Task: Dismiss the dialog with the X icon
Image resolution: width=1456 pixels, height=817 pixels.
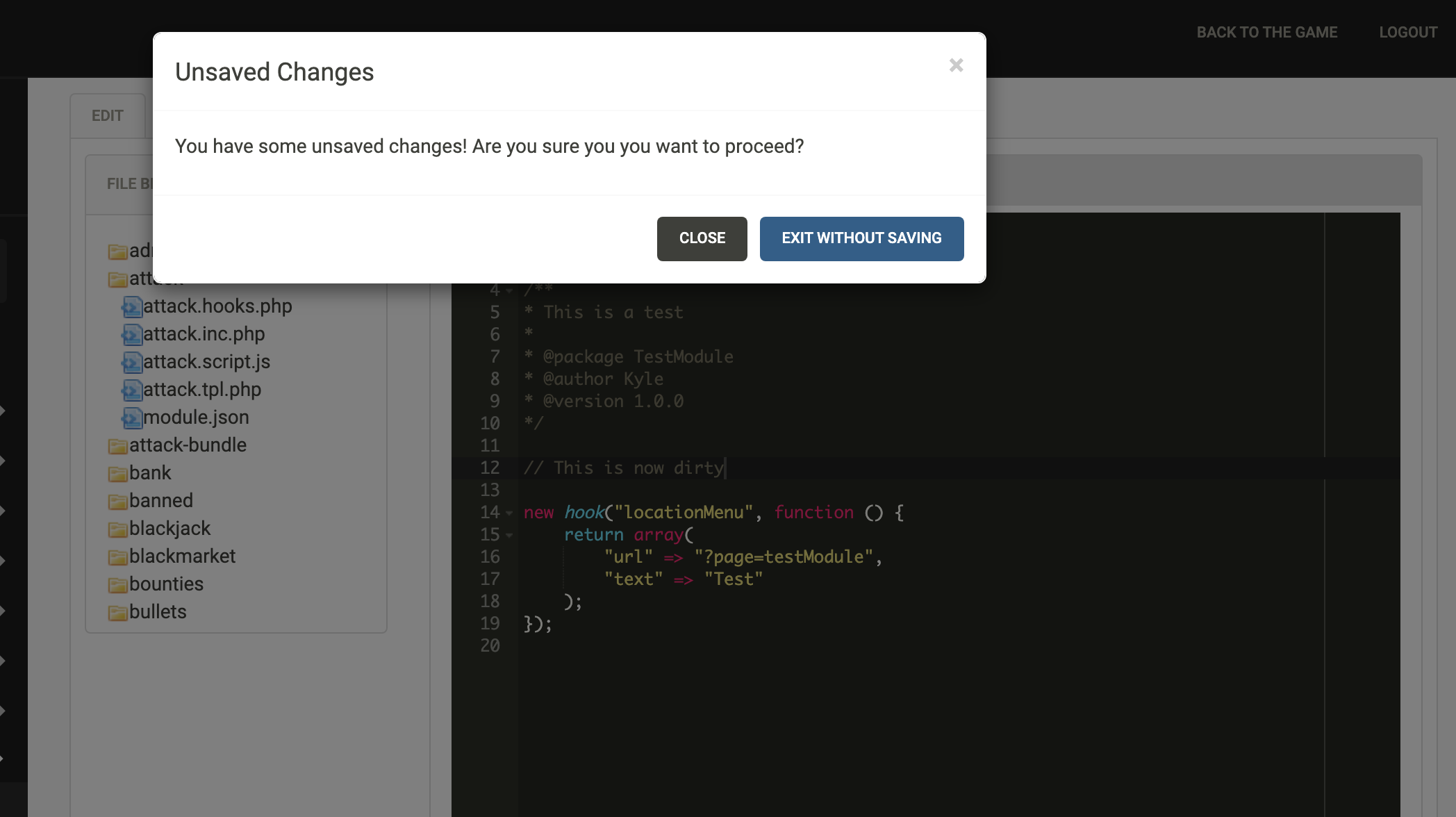Action: point(956,65)
